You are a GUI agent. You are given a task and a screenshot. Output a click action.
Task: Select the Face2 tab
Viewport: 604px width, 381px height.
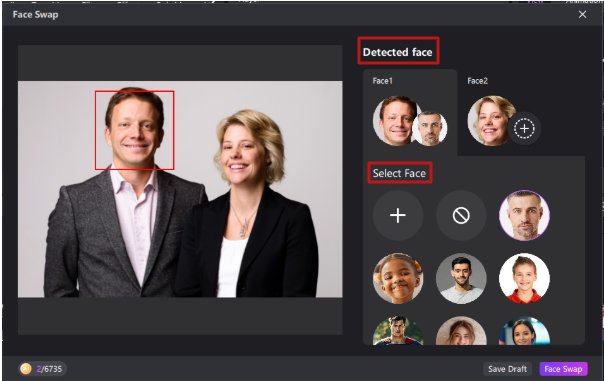tap(505, 112)
